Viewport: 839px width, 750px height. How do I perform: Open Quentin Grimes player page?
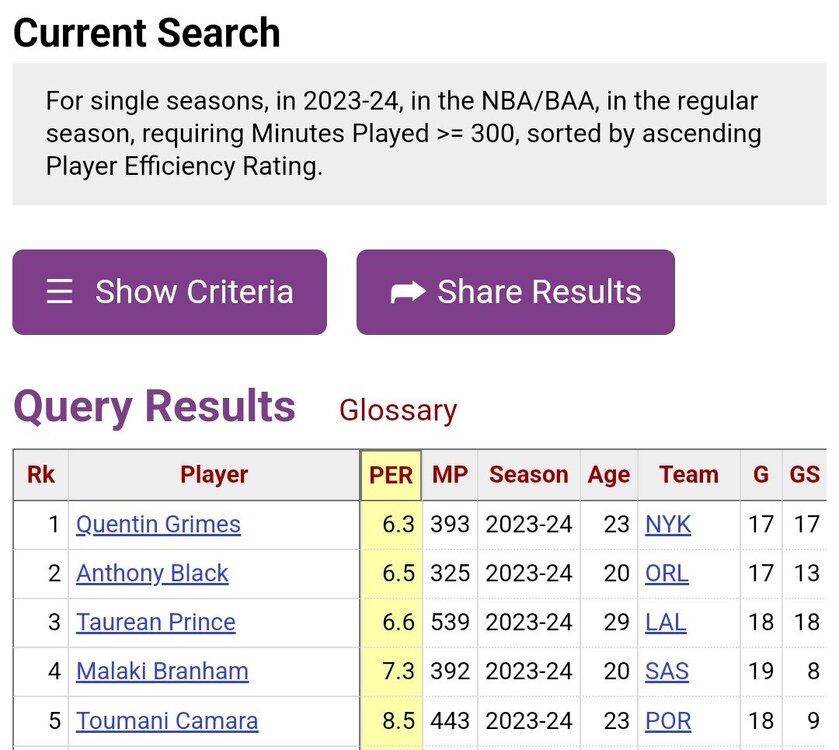point(158,524)
